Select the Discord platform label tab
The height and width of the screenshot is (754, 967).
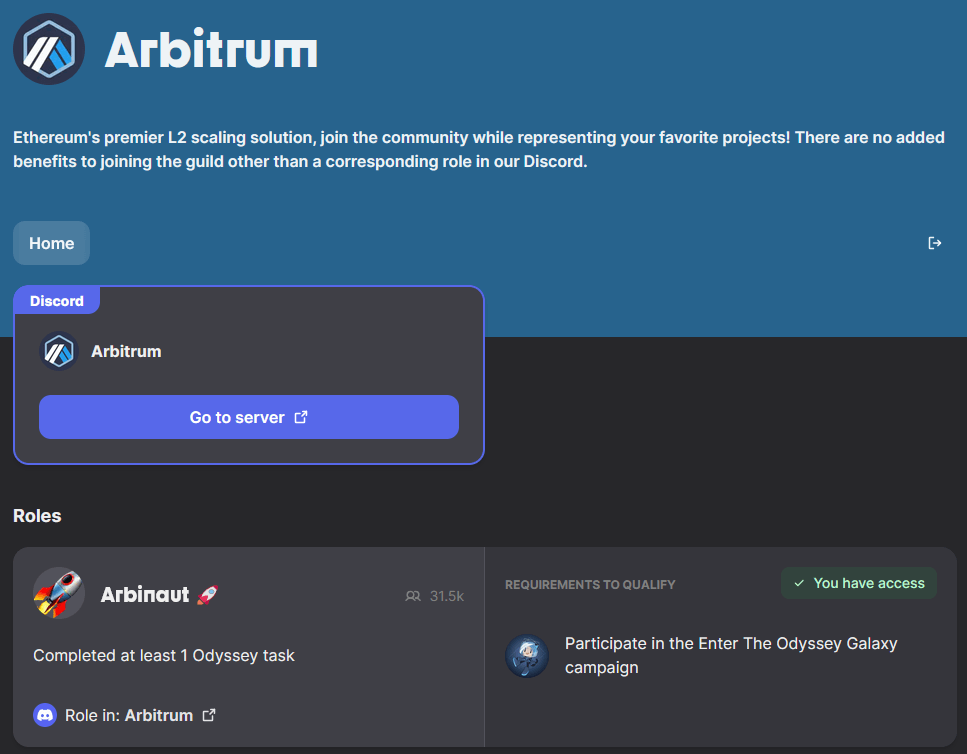tap(57, 301)
